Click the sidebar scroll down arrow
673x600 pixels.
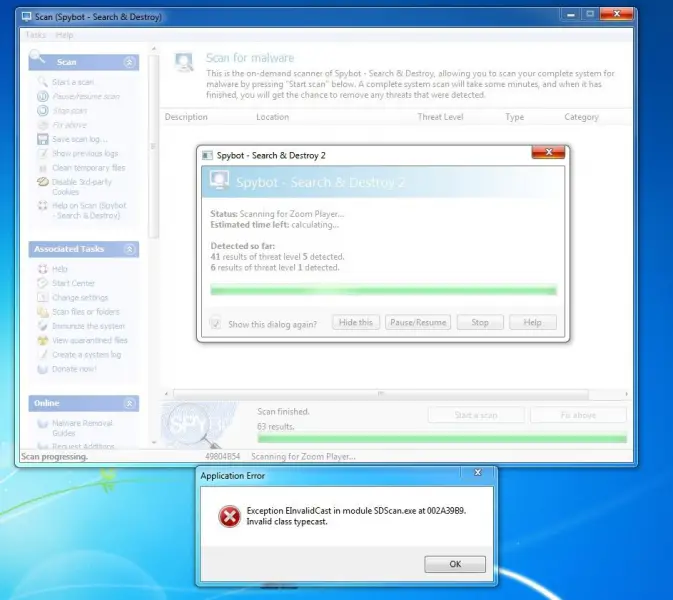[154, 442]
